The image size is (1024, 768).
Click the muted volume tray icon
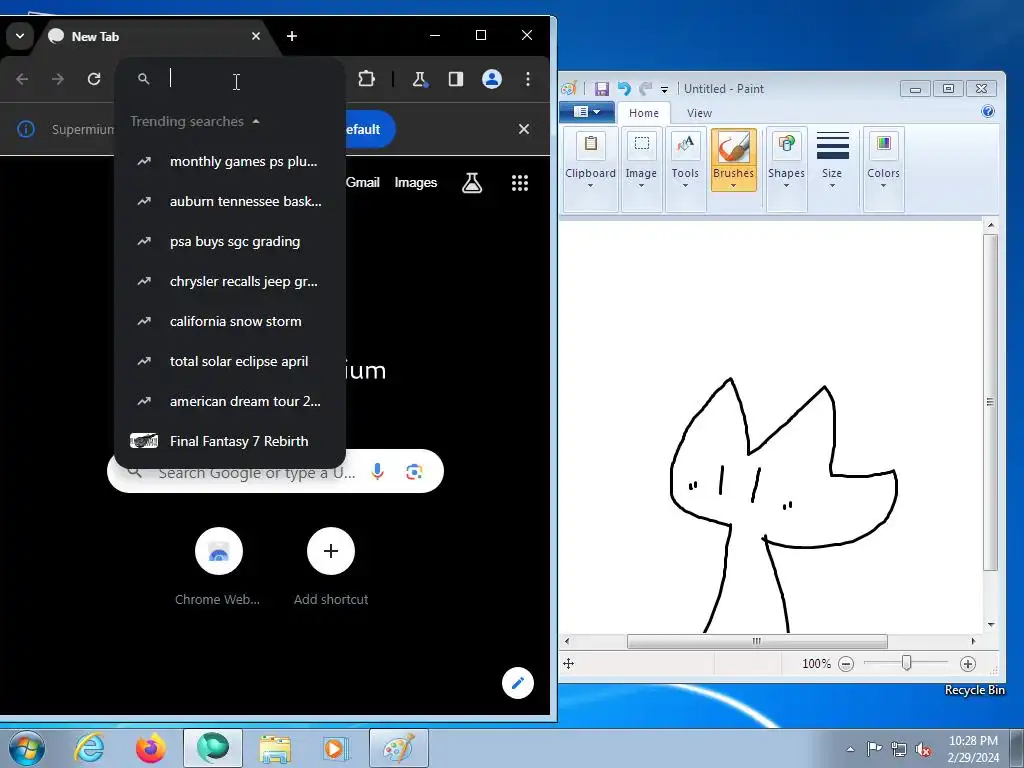(923, 749)
